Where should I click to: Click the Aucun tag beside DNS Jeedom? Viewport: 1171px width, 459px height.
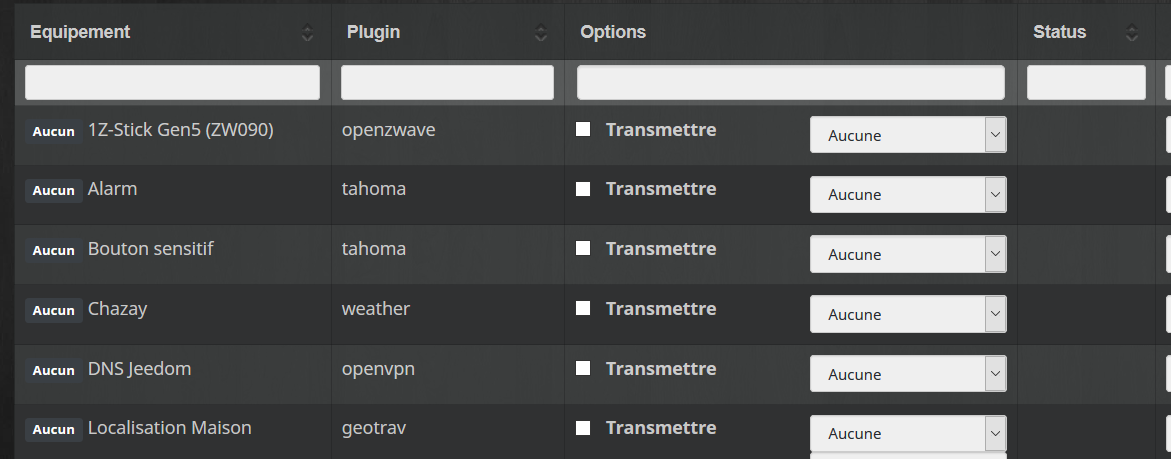(53, 370)
